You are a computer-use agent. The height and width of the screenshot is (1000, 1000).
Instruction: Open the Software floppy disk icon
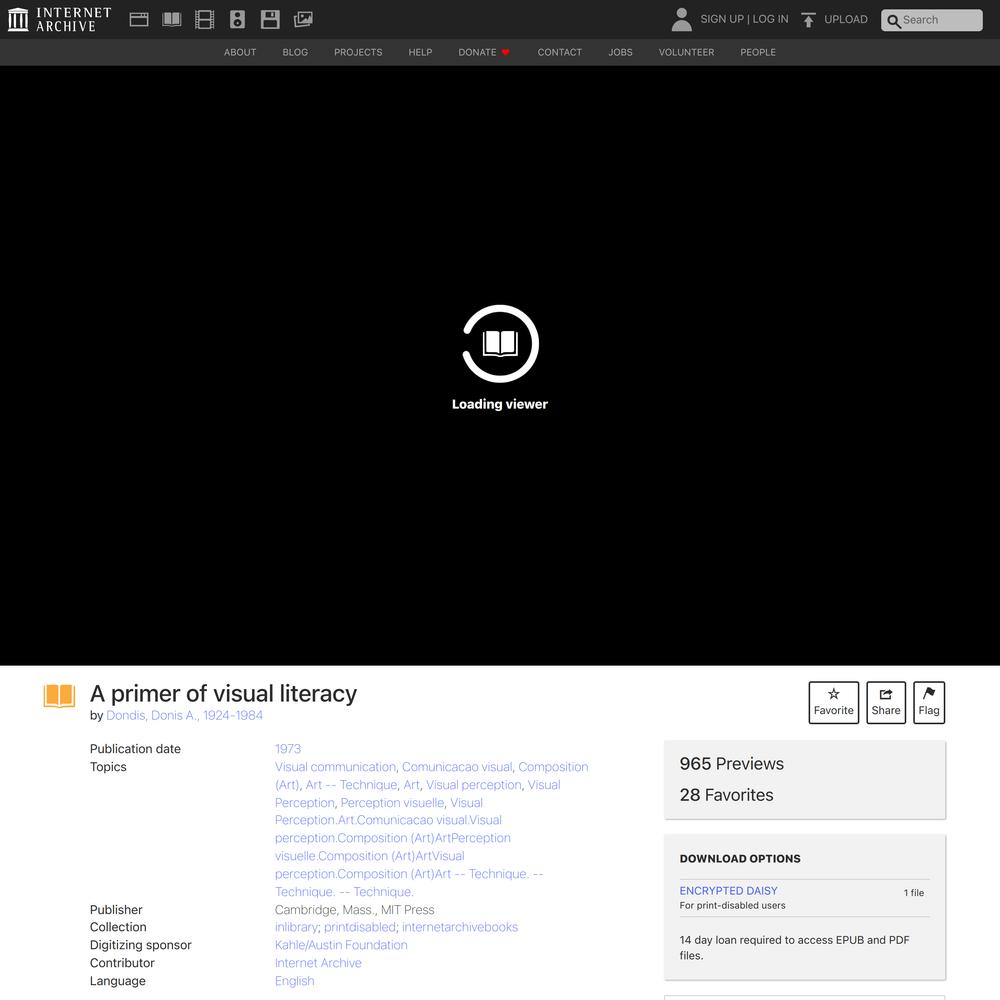point(270,20)
